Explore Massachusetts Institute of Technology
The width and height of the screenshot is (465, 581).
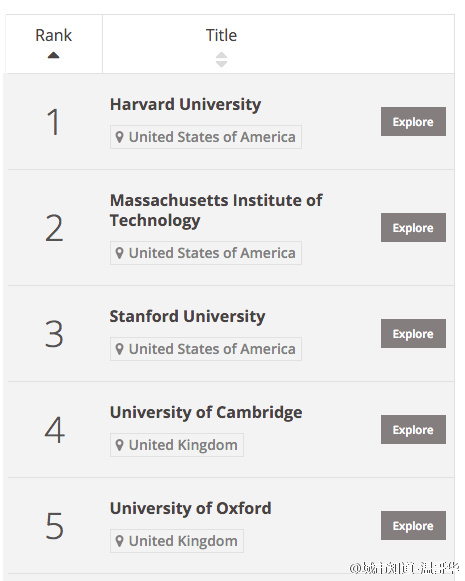point(413,228)
